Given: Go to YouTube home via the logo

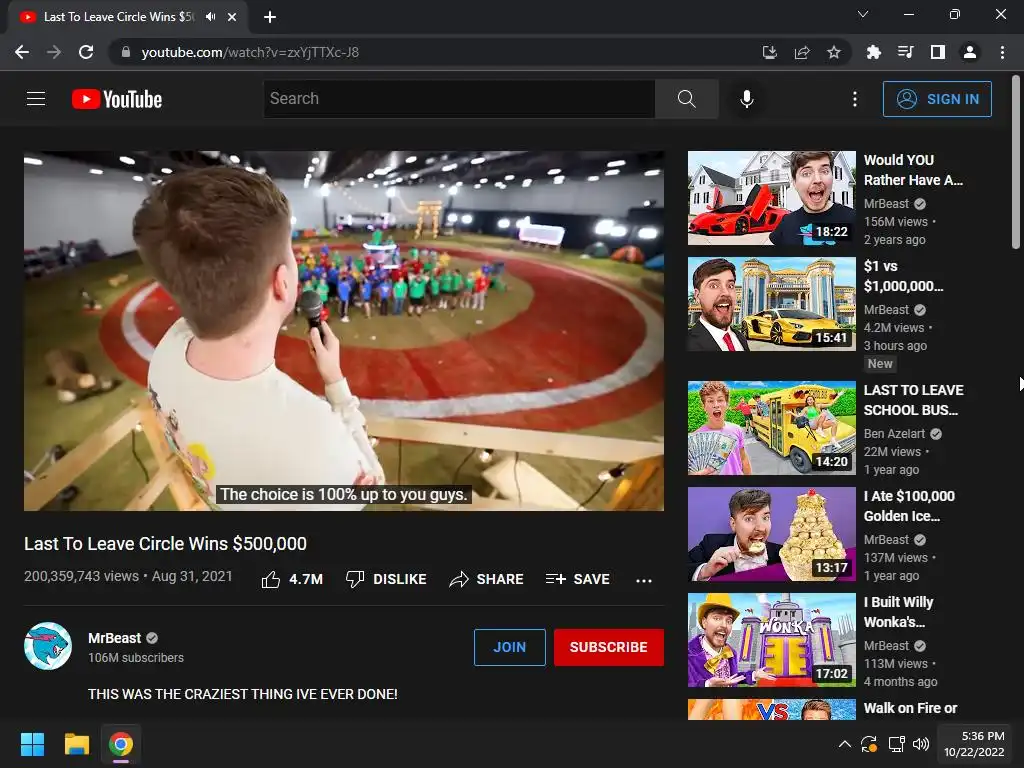Looking at the screenshot, I should click(117, 99).
